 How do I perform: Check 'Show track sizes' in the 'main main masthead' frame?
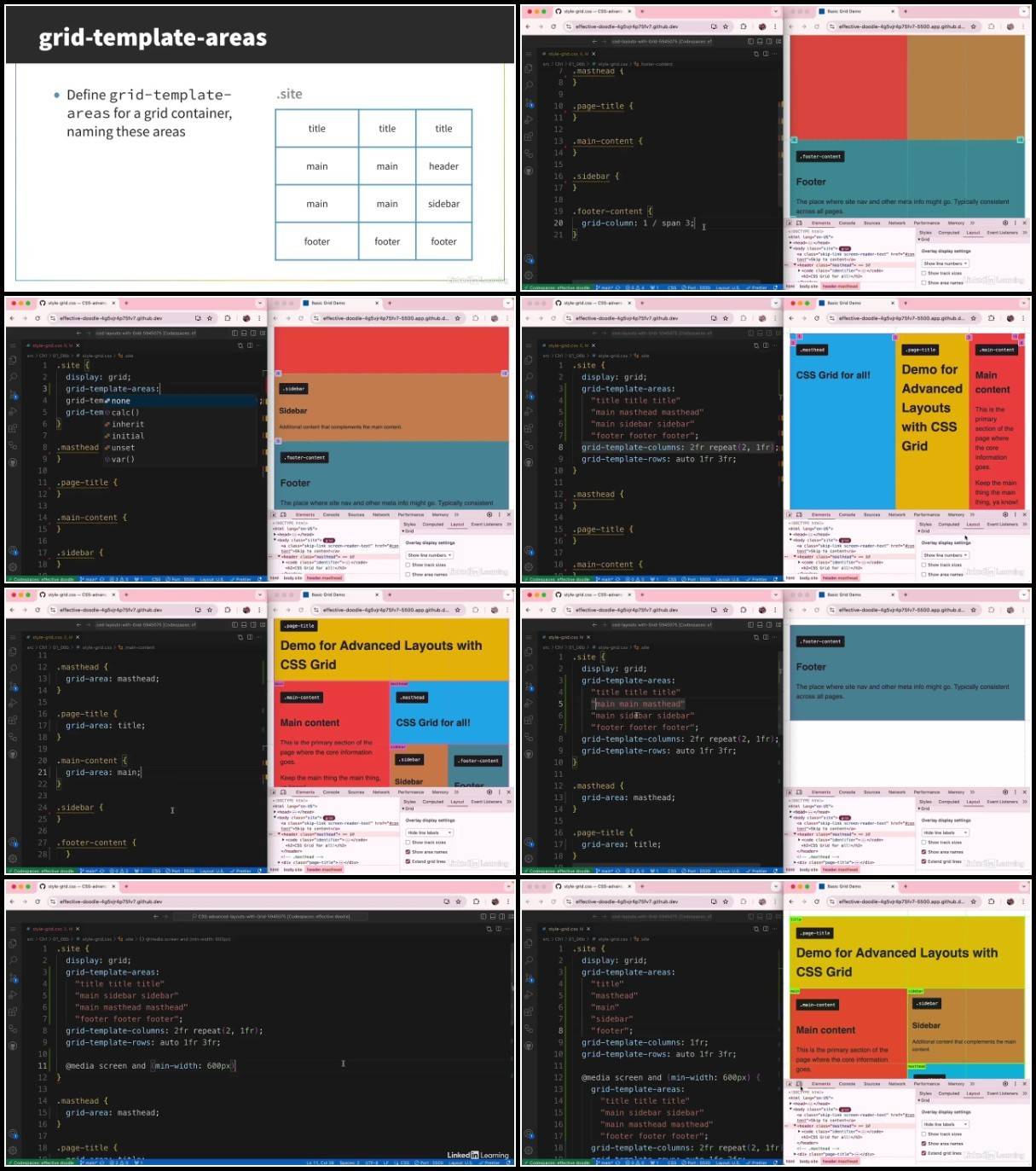point(923,843)
